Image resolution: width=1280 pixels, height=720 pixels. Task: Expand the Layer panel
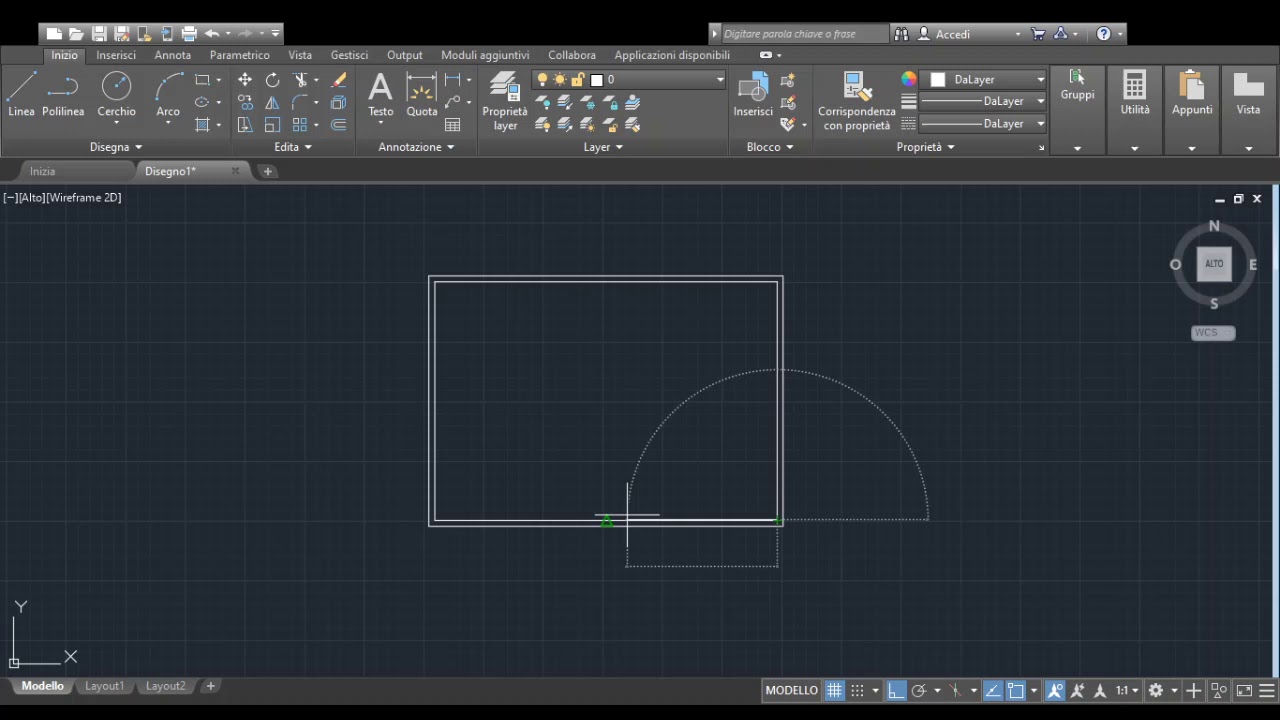[603, 147]
